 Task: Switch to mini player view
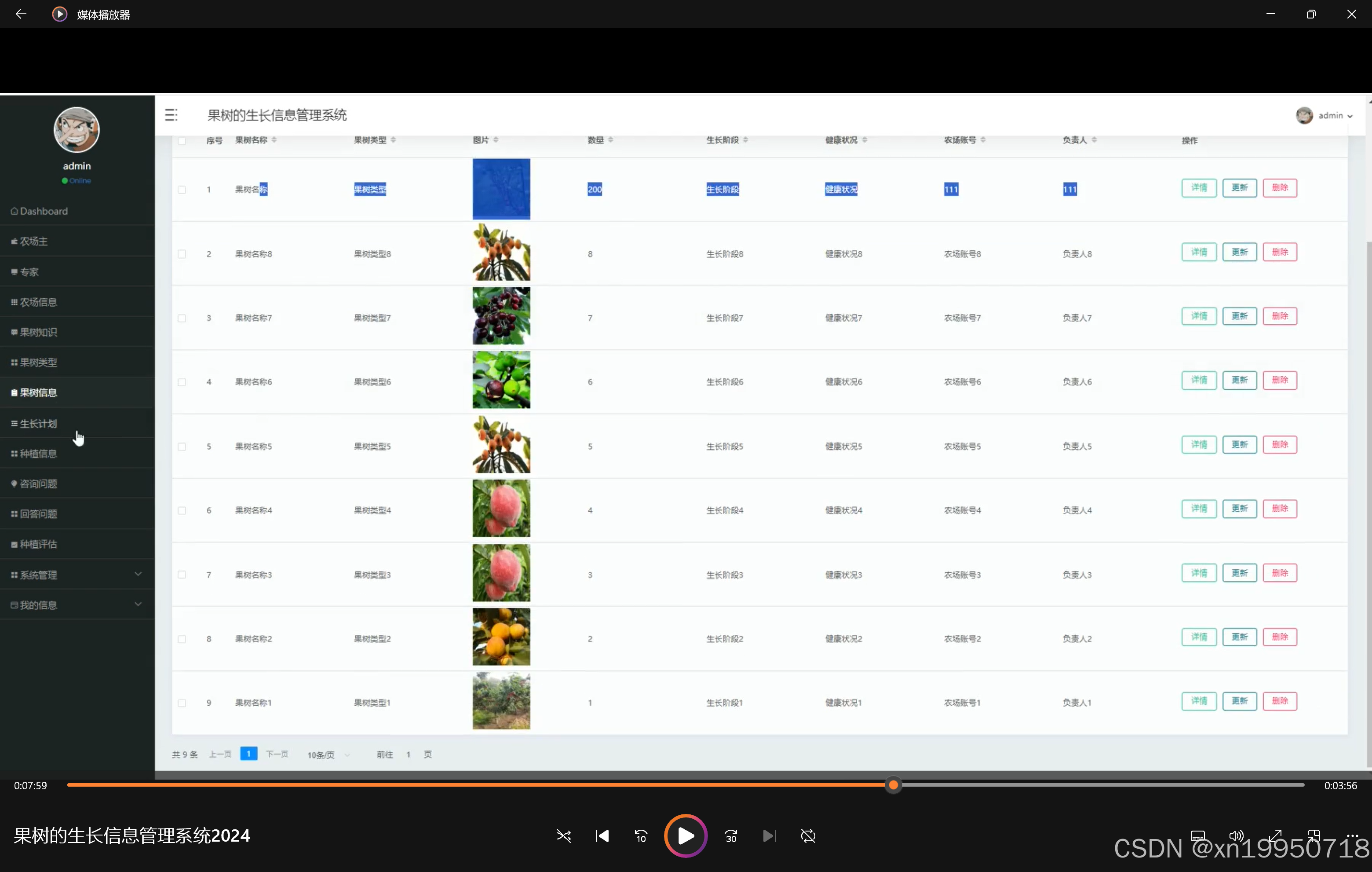[1314, 835]
